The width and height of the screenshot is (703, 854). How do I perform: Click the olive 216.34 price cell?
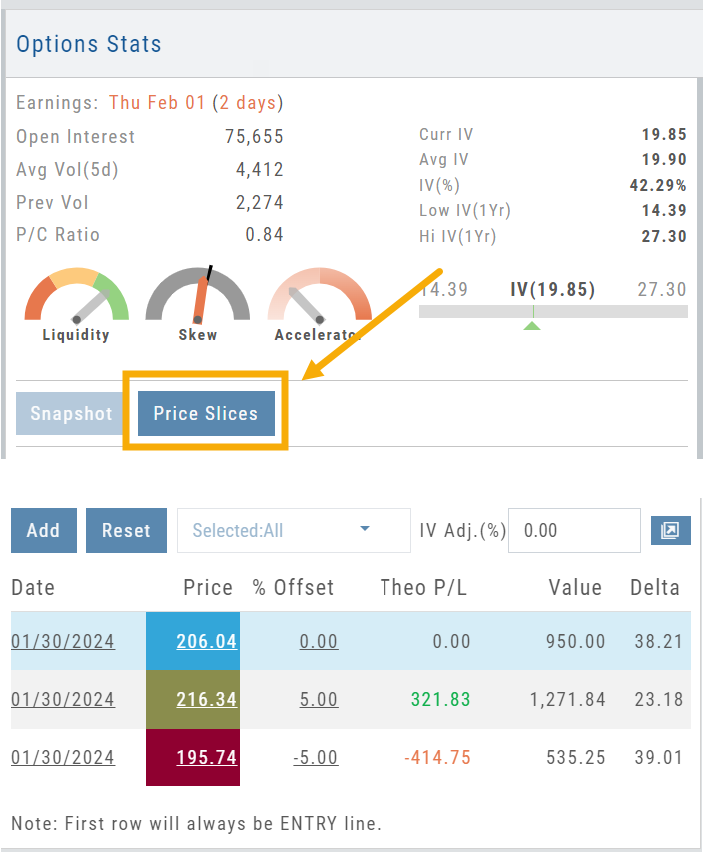pyautogui.click(x=193, y=699)
